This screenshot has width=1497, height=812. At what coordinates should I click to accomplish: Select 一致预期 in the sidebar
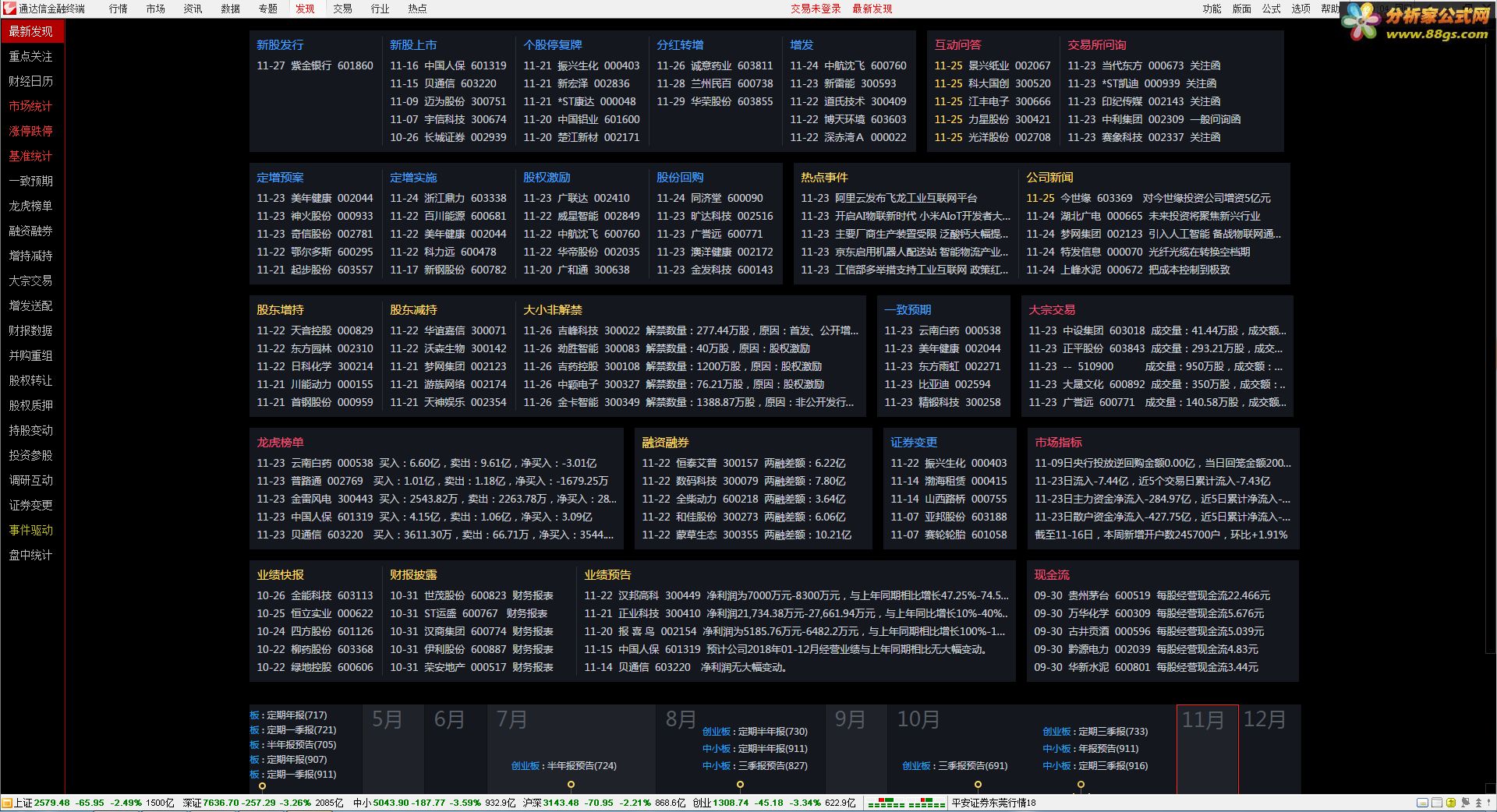pos(32,181)
